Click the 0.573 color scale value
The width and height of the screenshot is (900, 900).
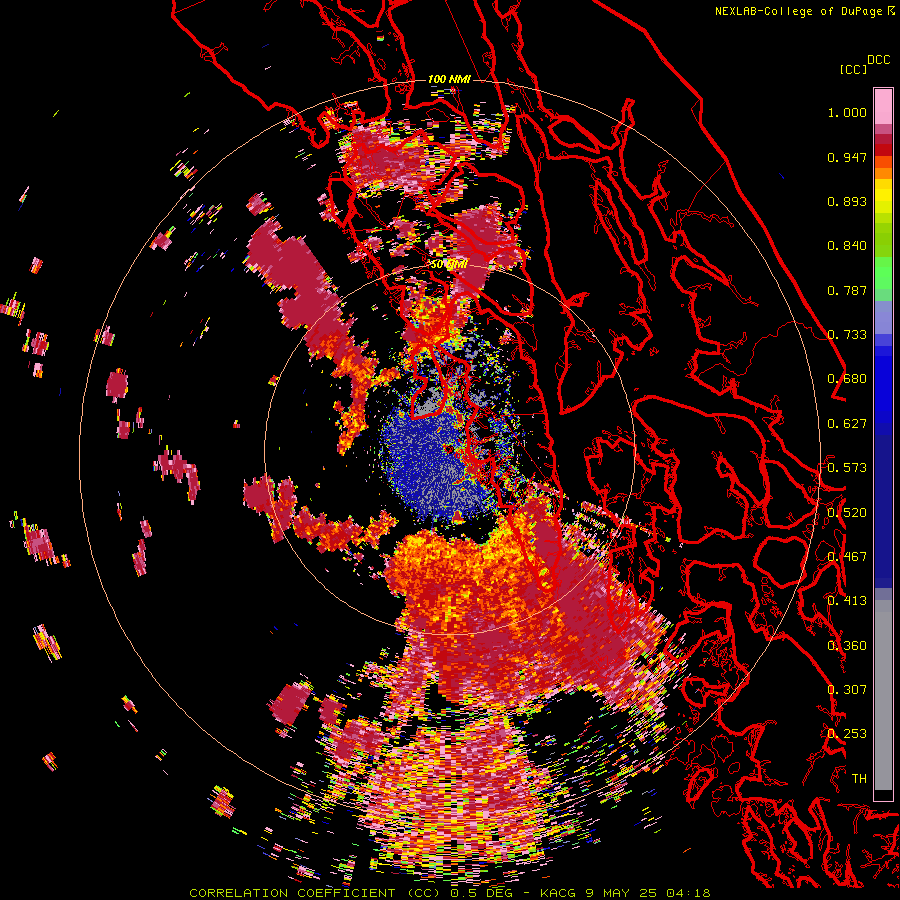847,468
